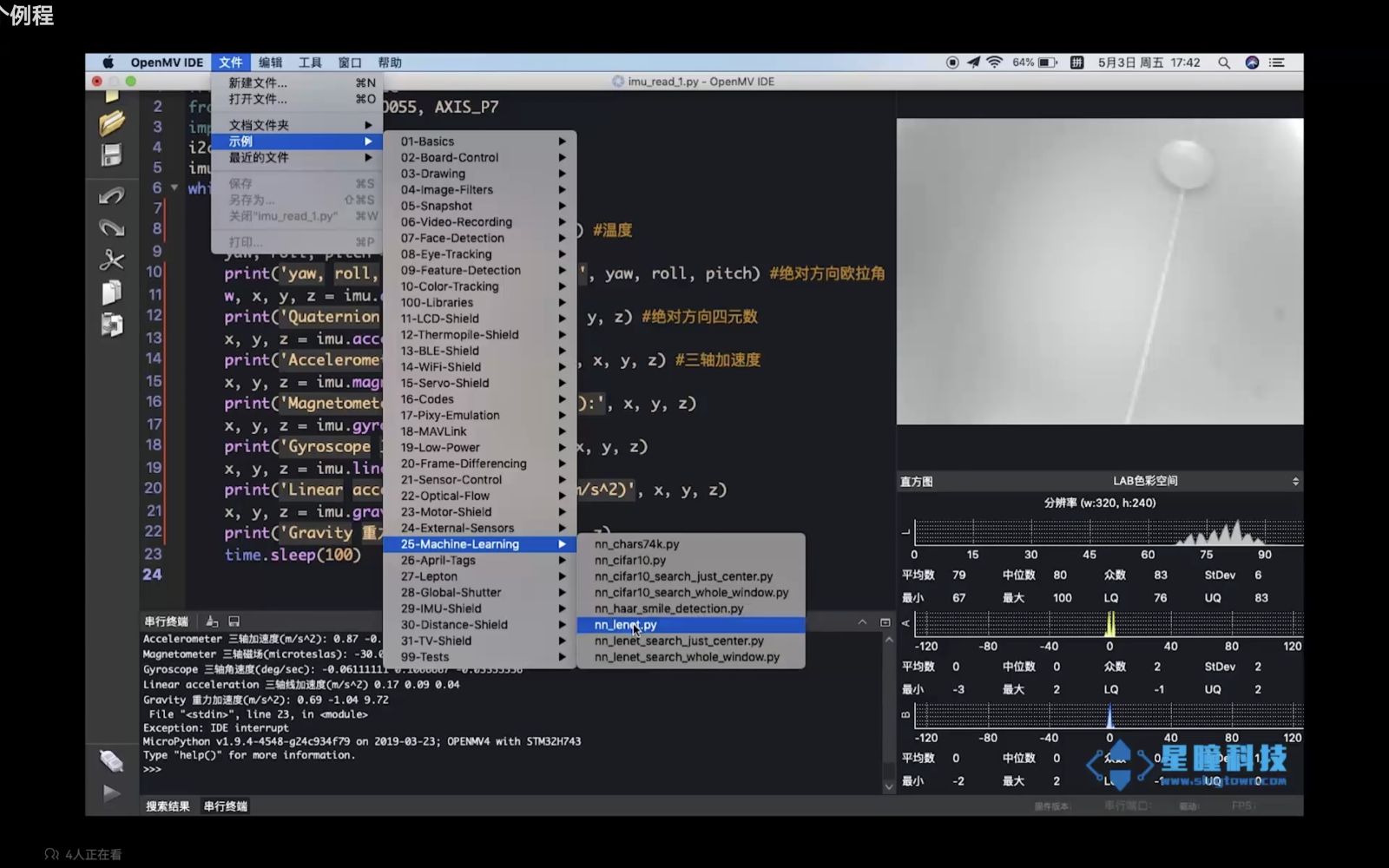Click the Siri icon in menu bar

[x=1252, y=62]
